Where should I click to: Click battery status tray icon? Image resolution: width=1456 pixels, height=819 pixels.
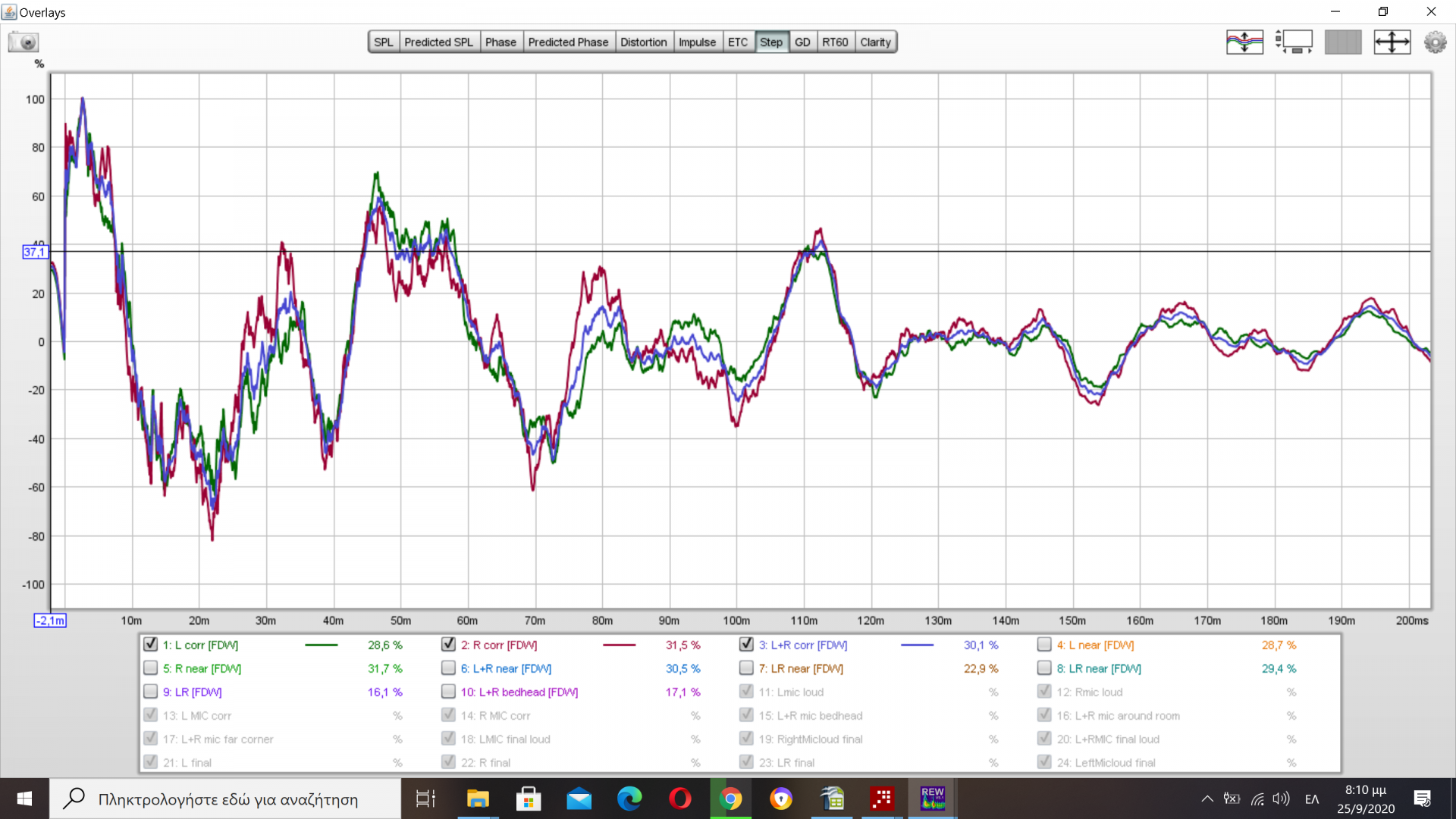pyautogui.click(x=1232, y=799)
